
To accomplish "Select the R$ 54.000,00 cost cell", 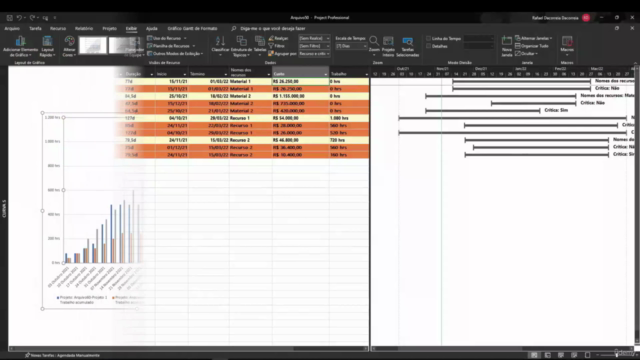I will coord(300,118).
